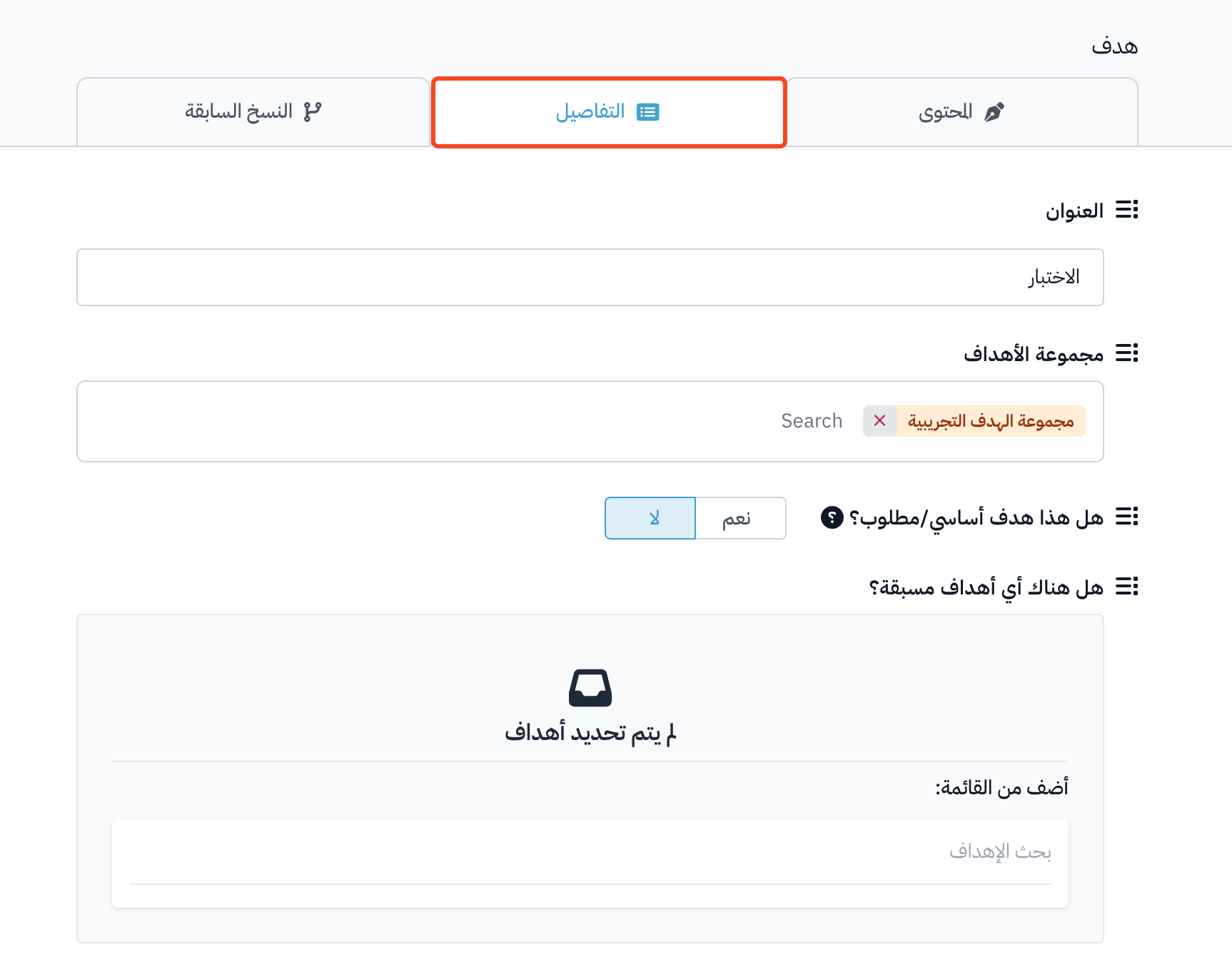Screen dimensions: 1232x972
Task: Click the أضف من القائمة label
Action: [1001, 787]
